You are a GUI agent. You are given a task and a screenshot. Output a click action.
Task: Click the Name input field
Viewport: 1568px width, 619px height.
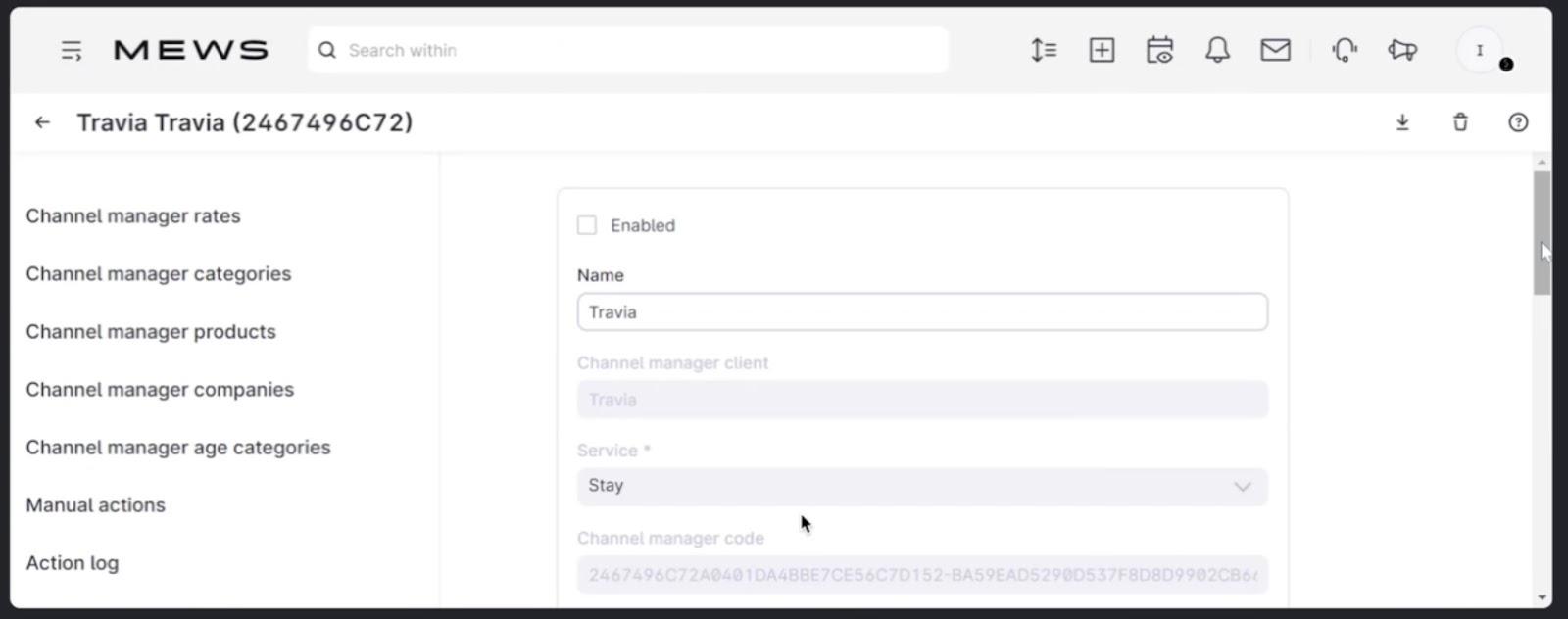[922, 312]
